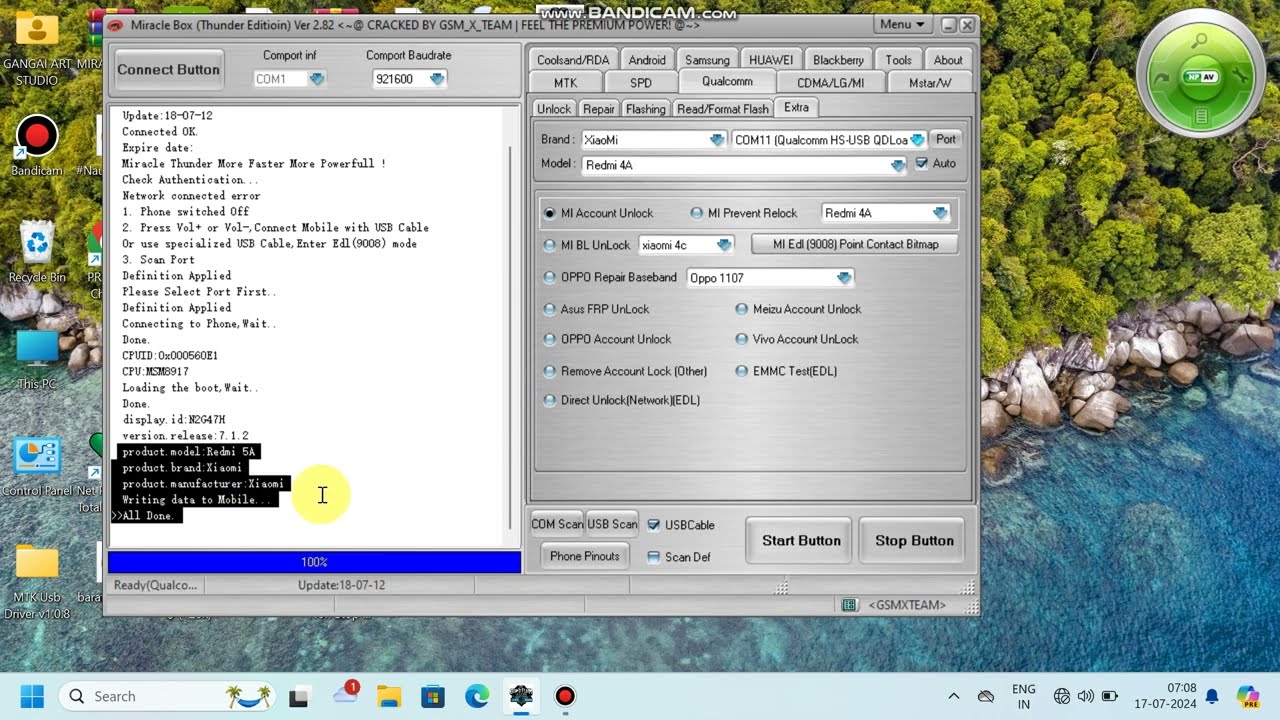Click the Stop Button
The image size is (1280, 720).
[x=914, y=541]
